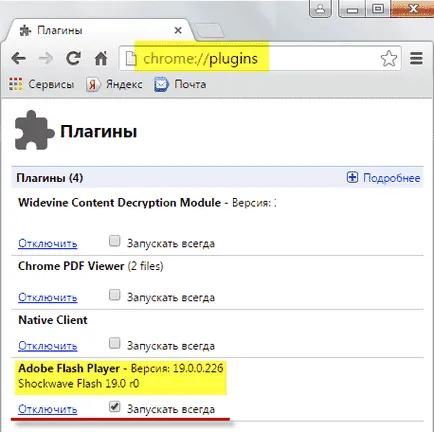Open the home page icon
This screenshot has width=434, height=432.
tap(101, 58)
